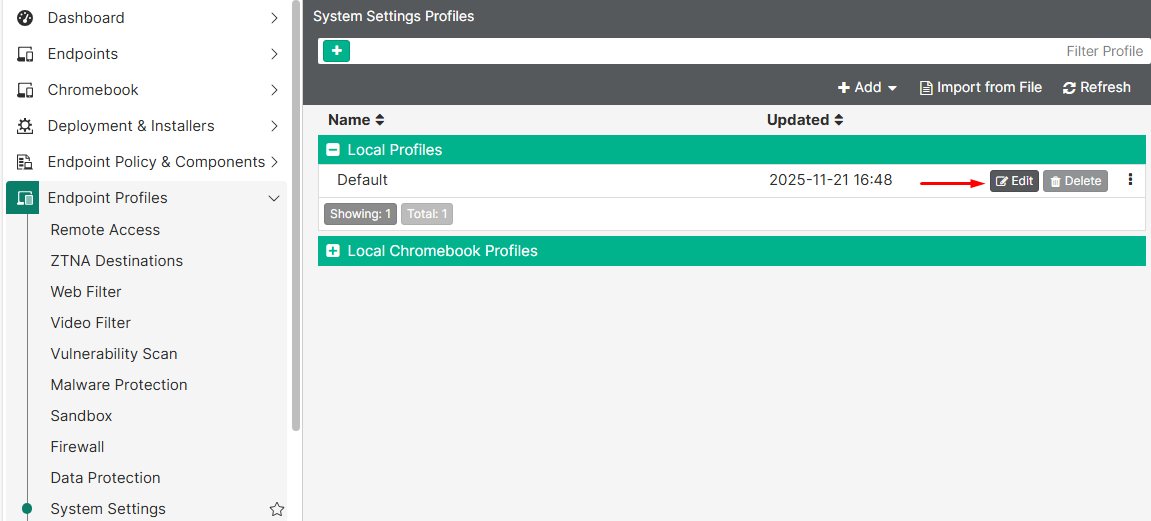The width and height of the screenshot is (1151, 521).
Task: Click the 2025-11-21 16:48 updated date
Action: tap(831, 180)
